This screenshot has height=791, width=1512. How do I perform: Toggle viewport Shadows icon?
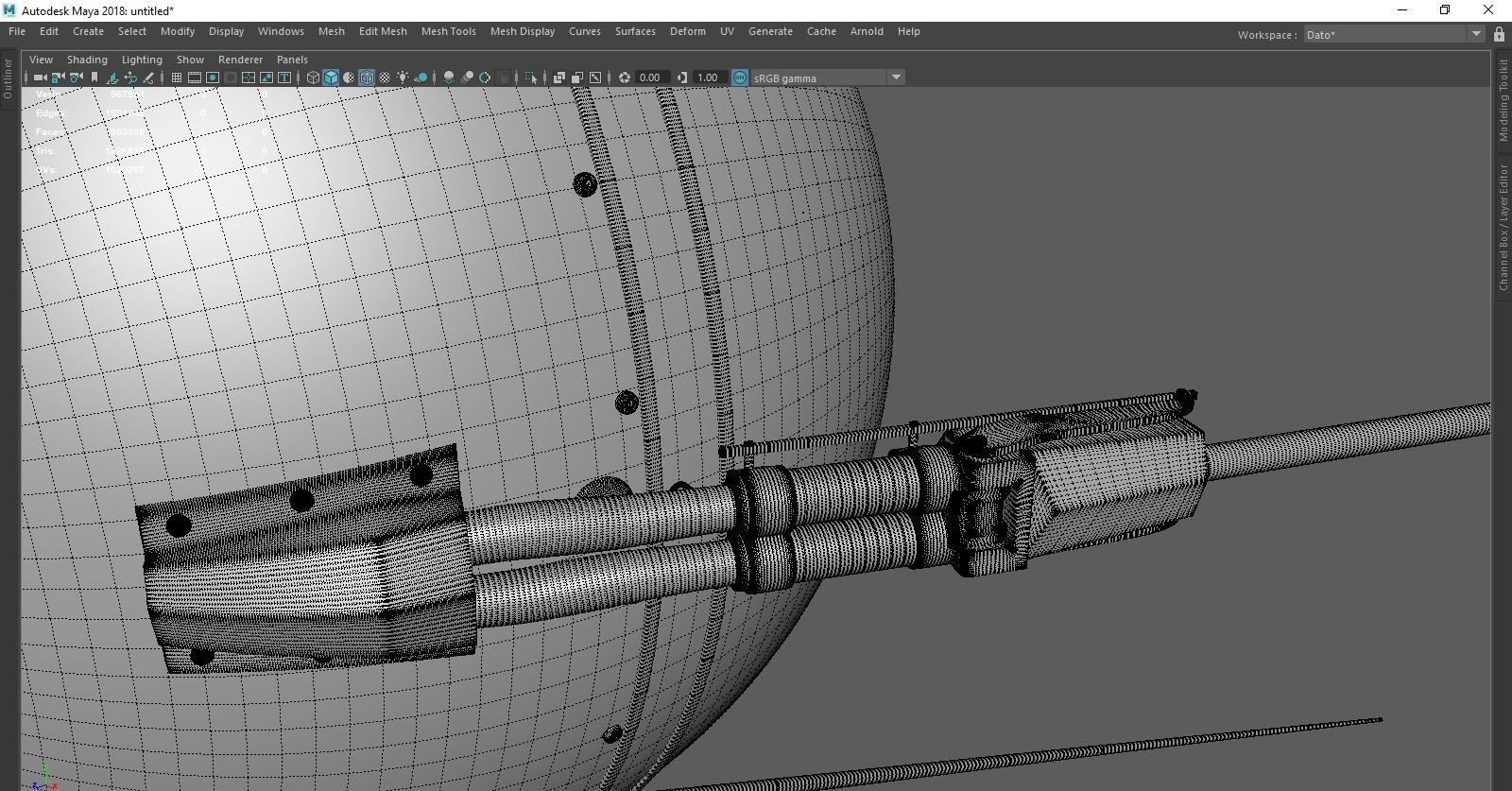point(421,77)
